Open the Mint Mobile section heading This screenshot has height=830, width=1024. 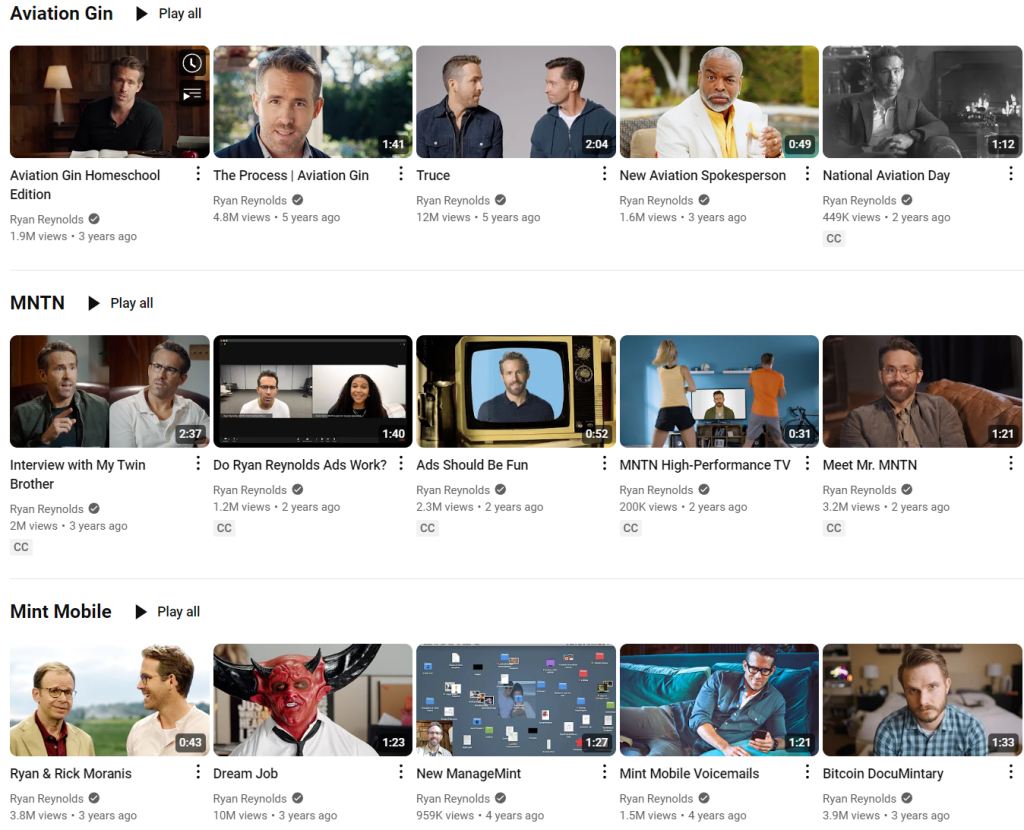click(61, 612)
